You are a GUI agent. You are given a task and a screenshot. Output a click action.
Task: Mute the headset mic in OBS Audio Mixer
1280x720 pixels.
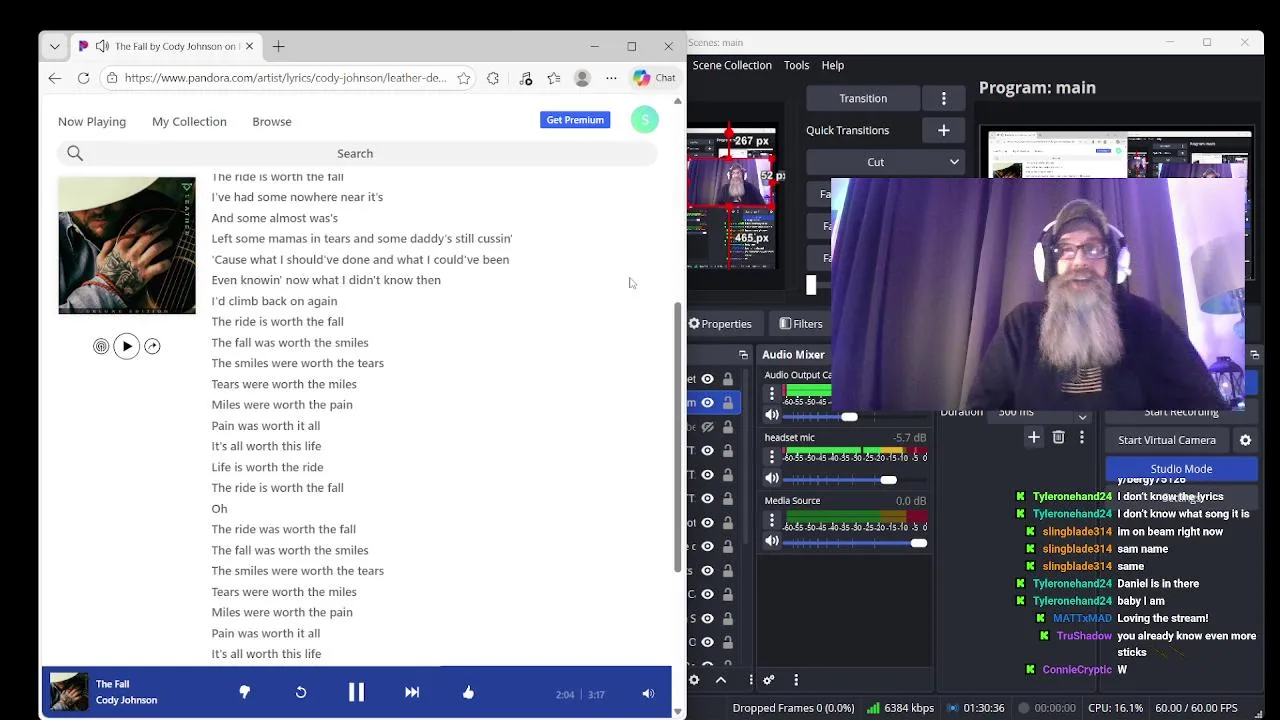[772, 478]
